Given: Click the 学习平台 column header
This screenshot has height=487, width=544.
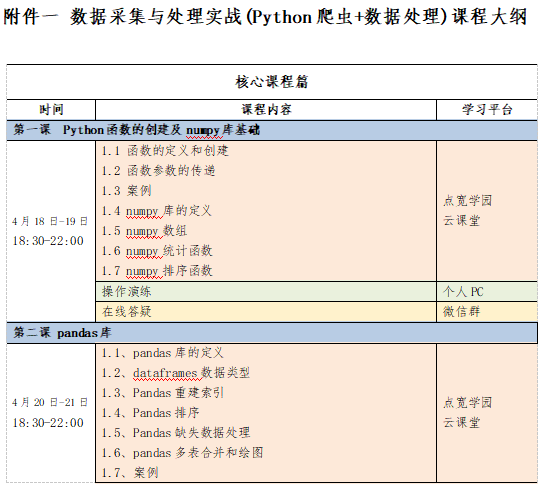Looking at the screenshot, I should tap(487, 110).
